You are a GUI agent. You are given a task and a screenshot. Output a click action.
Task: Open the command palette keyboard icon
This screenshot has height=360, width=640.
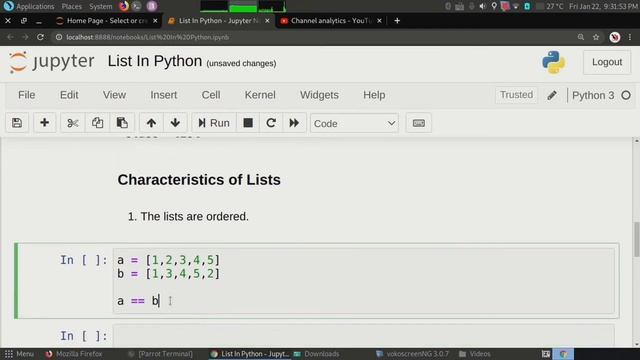click(x=419, y=123)
